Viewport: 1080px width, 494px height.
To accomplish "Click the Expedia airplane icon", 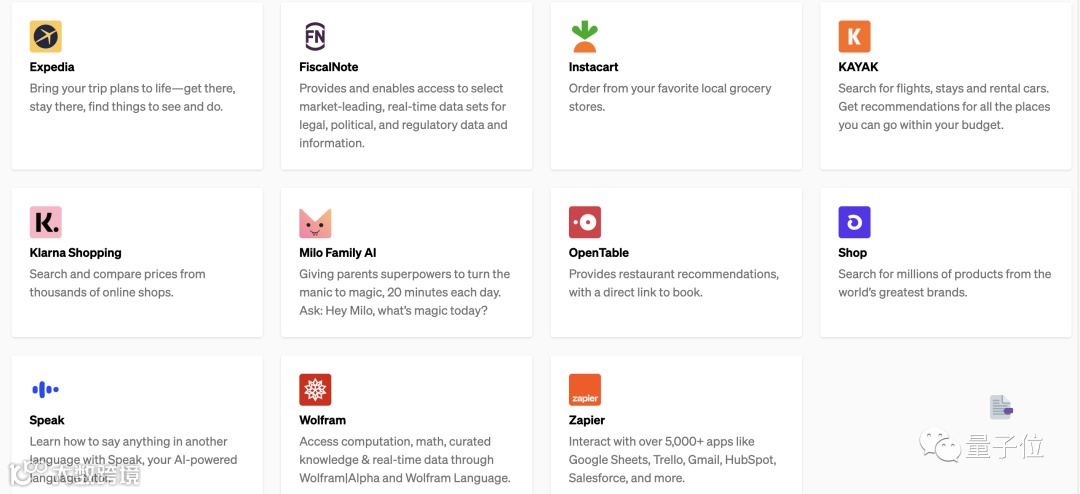I will coord(46,37).
